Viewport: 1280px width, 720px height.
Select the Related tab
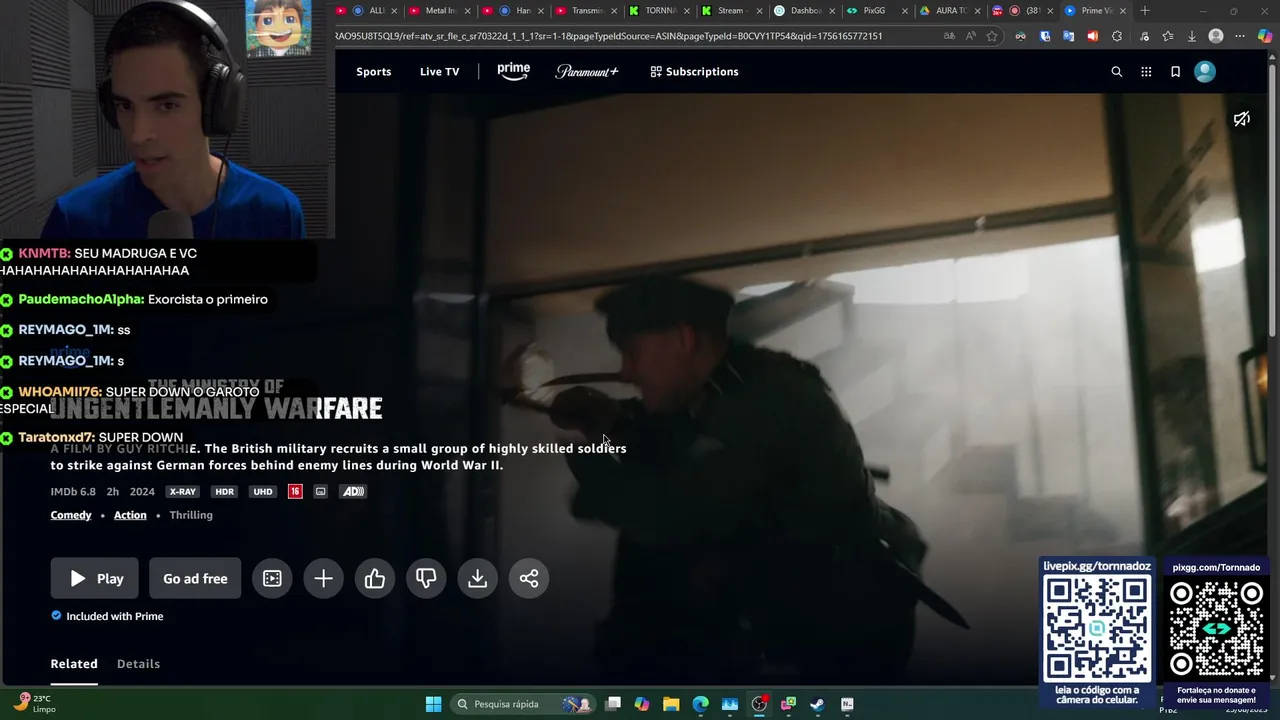point(74,664)
